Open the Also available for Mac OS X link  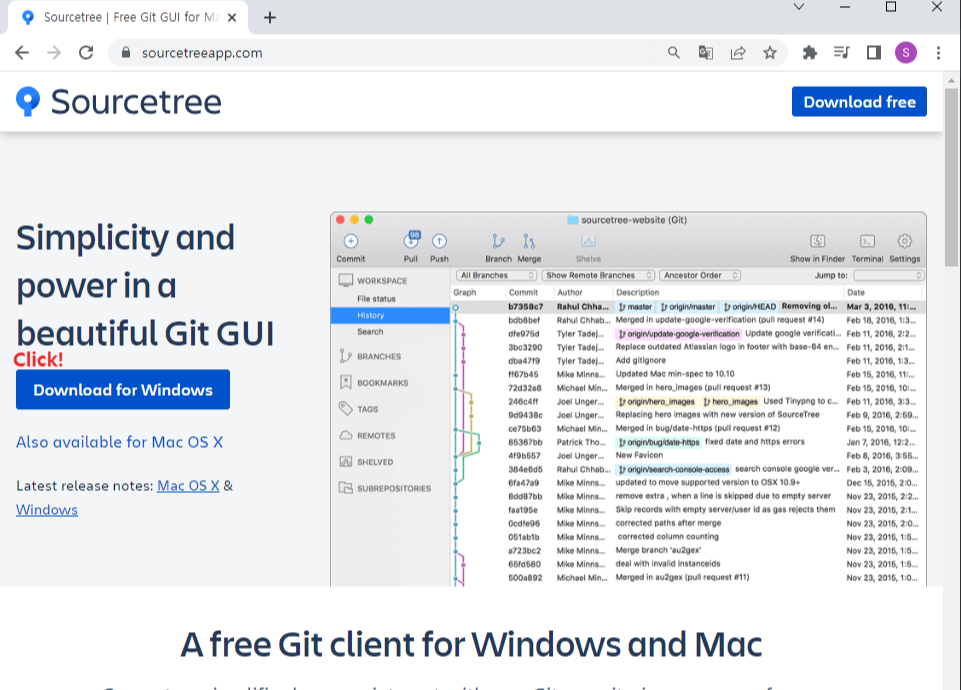coord(120,442)
